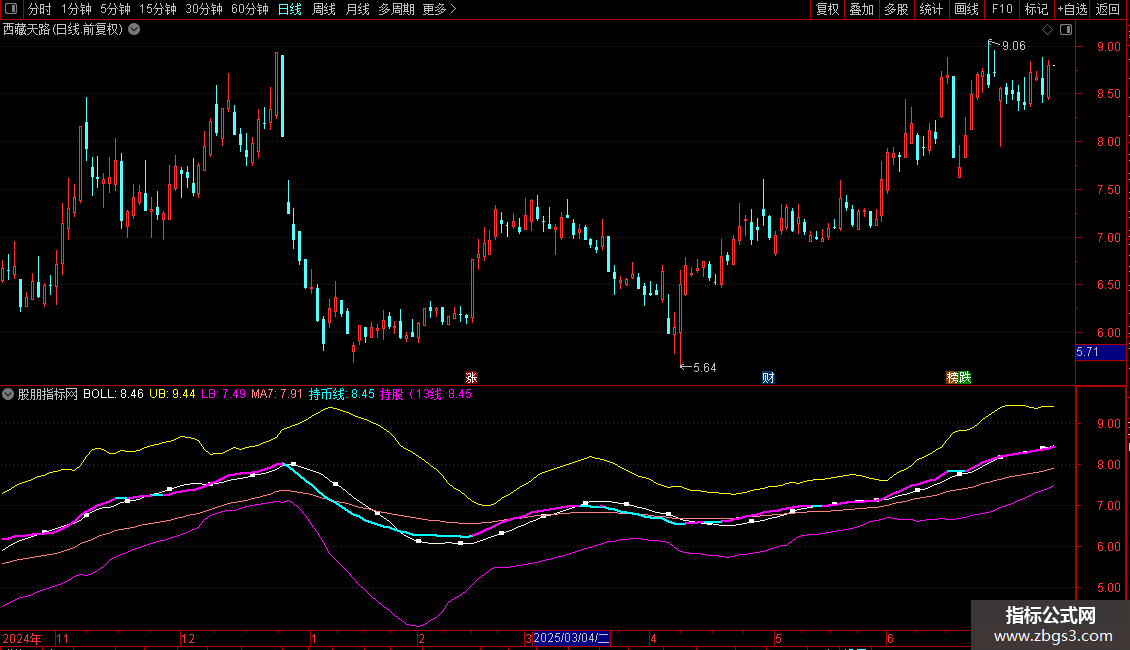Switch to 日线 daily chart
Screen dimensions: 1130x650
point(290,9)
